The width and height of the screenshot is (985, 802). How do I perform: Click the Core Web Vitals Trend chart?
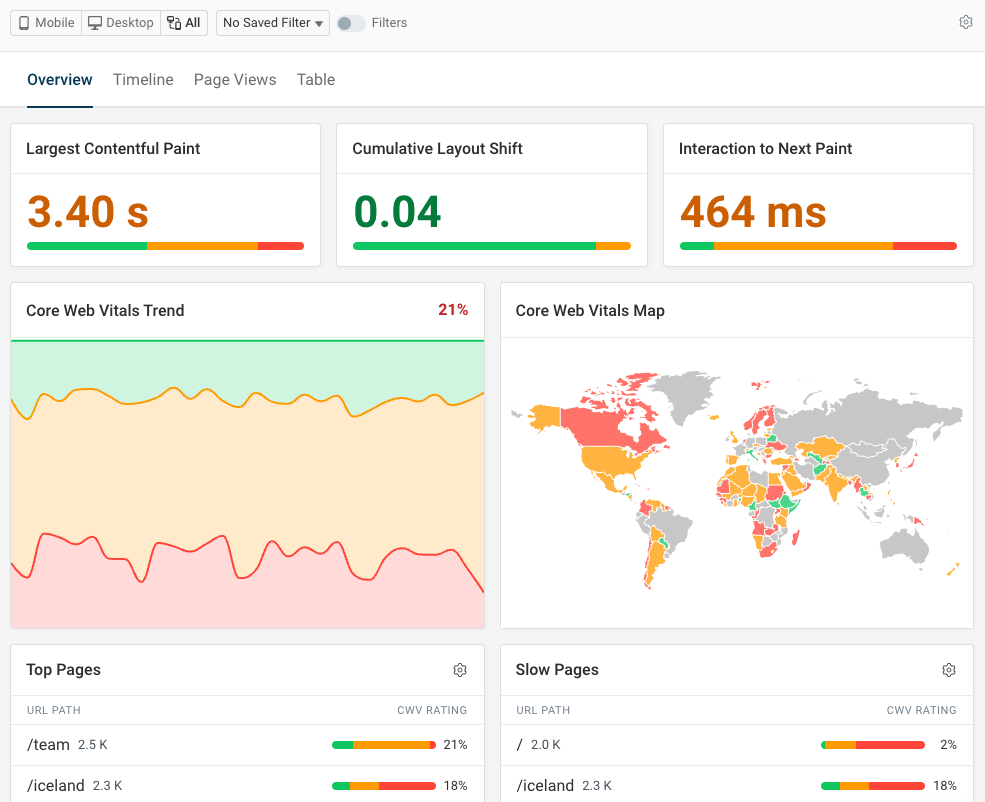point(247,480)
